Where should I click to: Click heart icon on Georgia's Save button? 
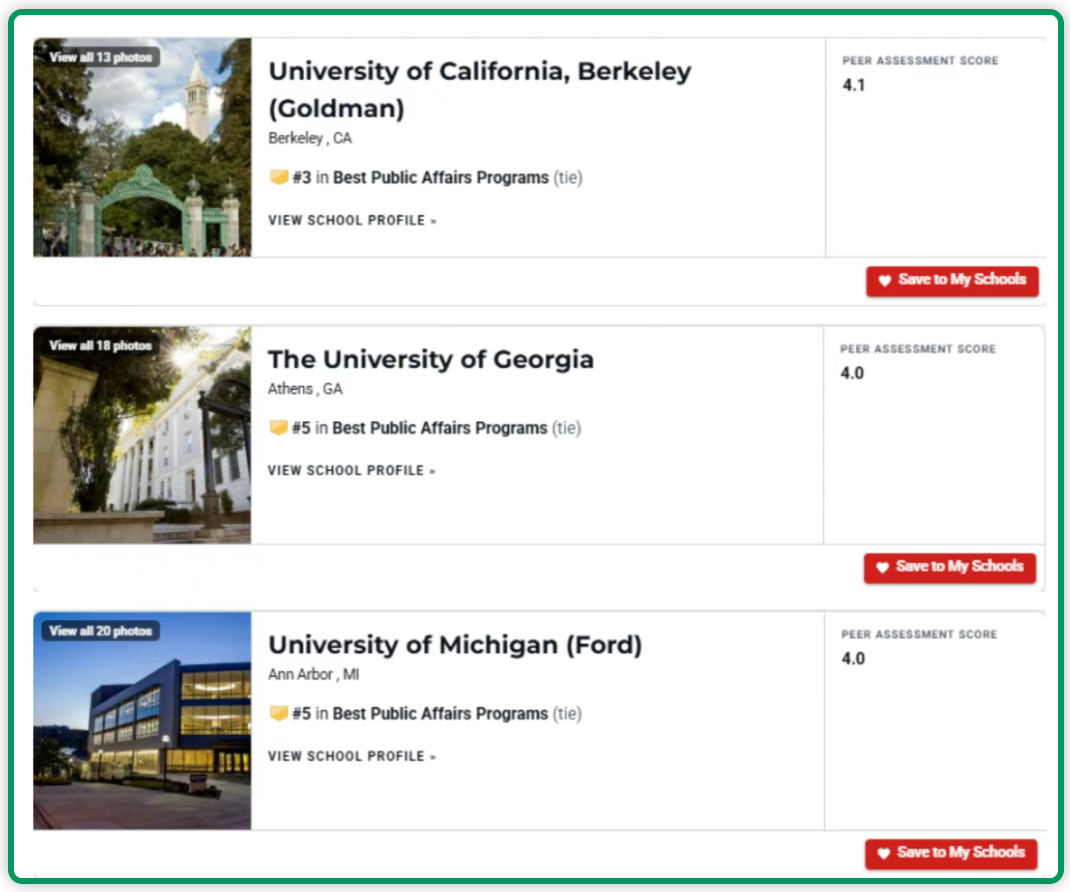click(x=882, y=568)
